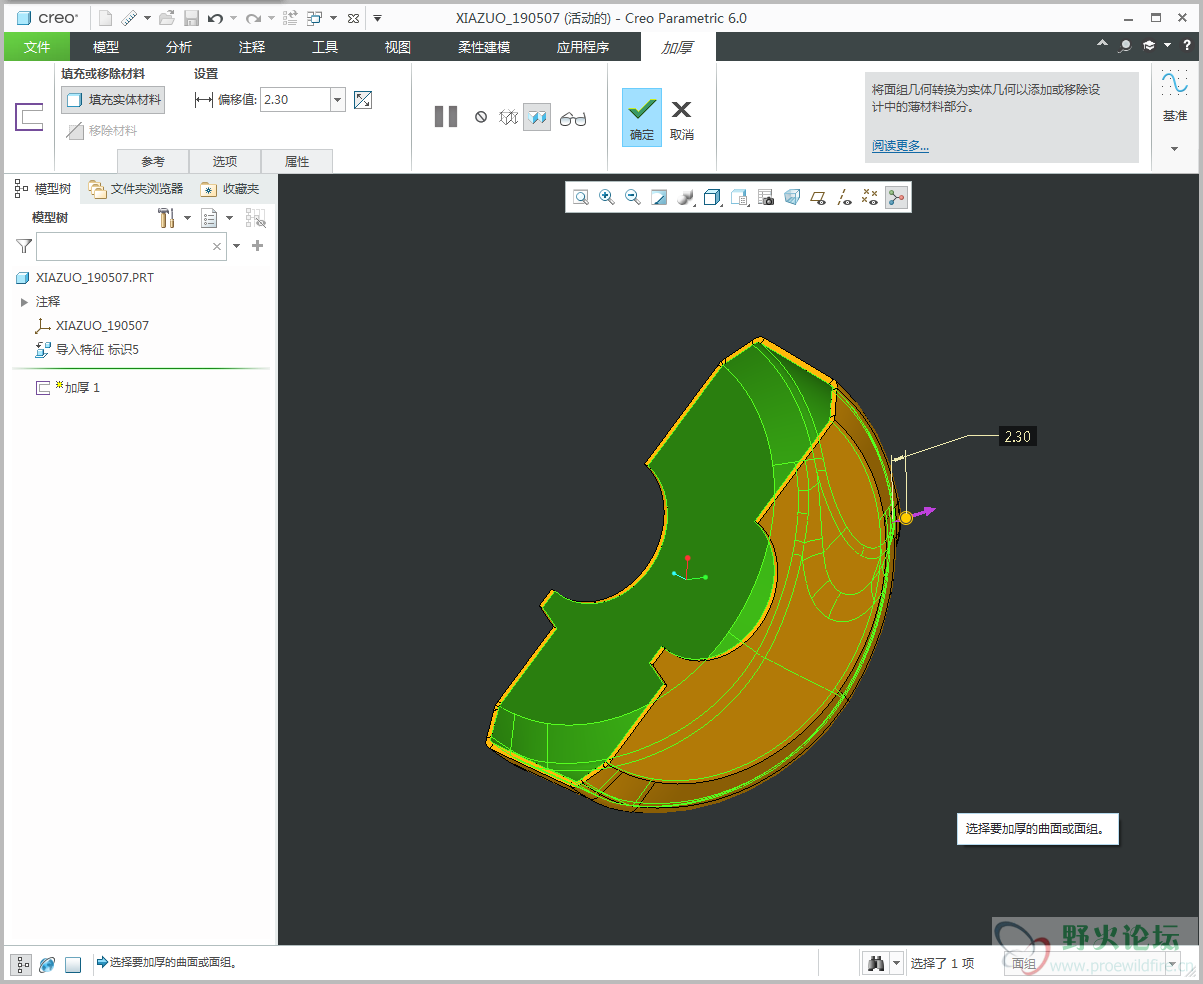
Task: Click the 确定 confirm button
Action: tap(641, 117)
